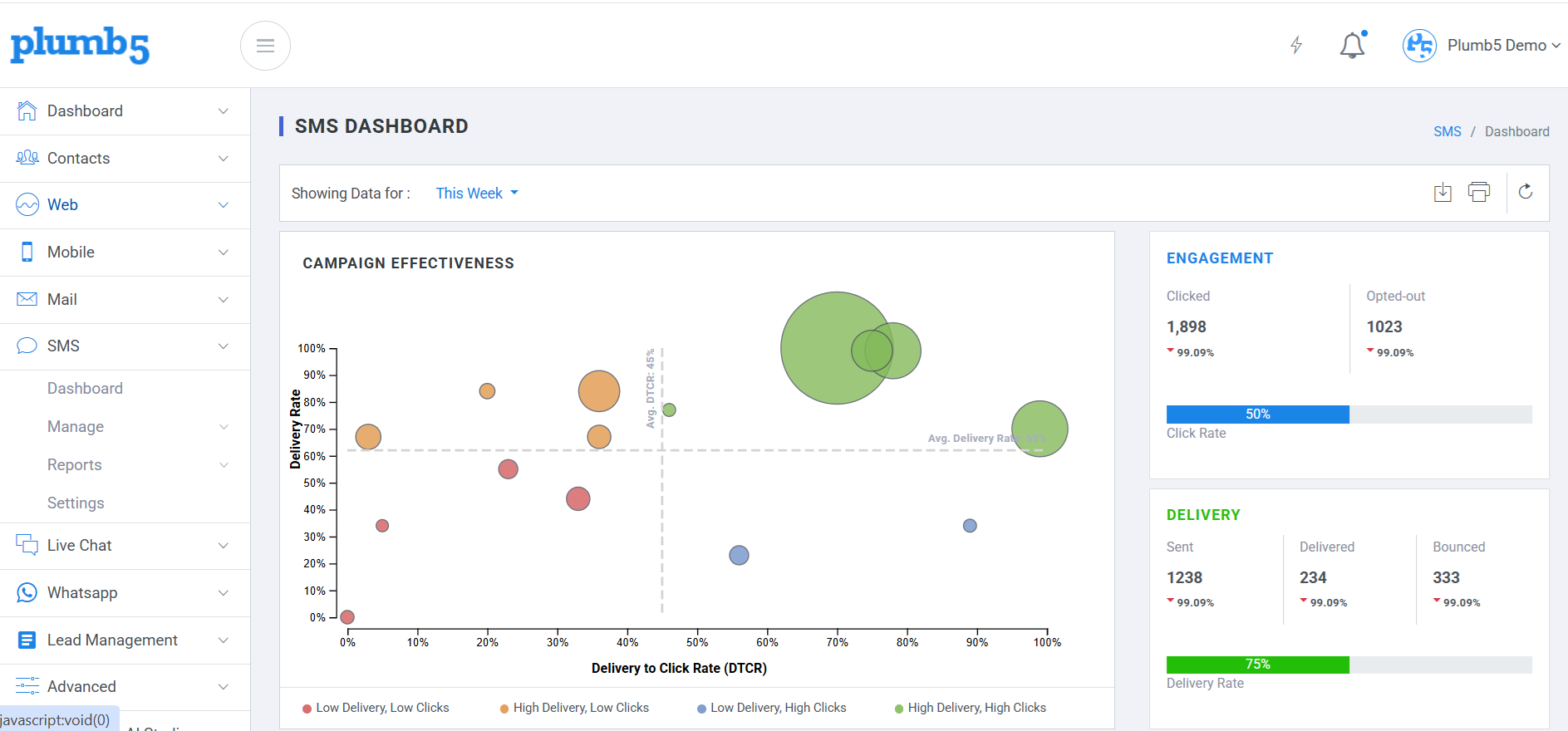The width and height of the screenshot is (1568, 731).
Task: Expand the Dashboard sidebar chevron
Action: coord(224,111)
